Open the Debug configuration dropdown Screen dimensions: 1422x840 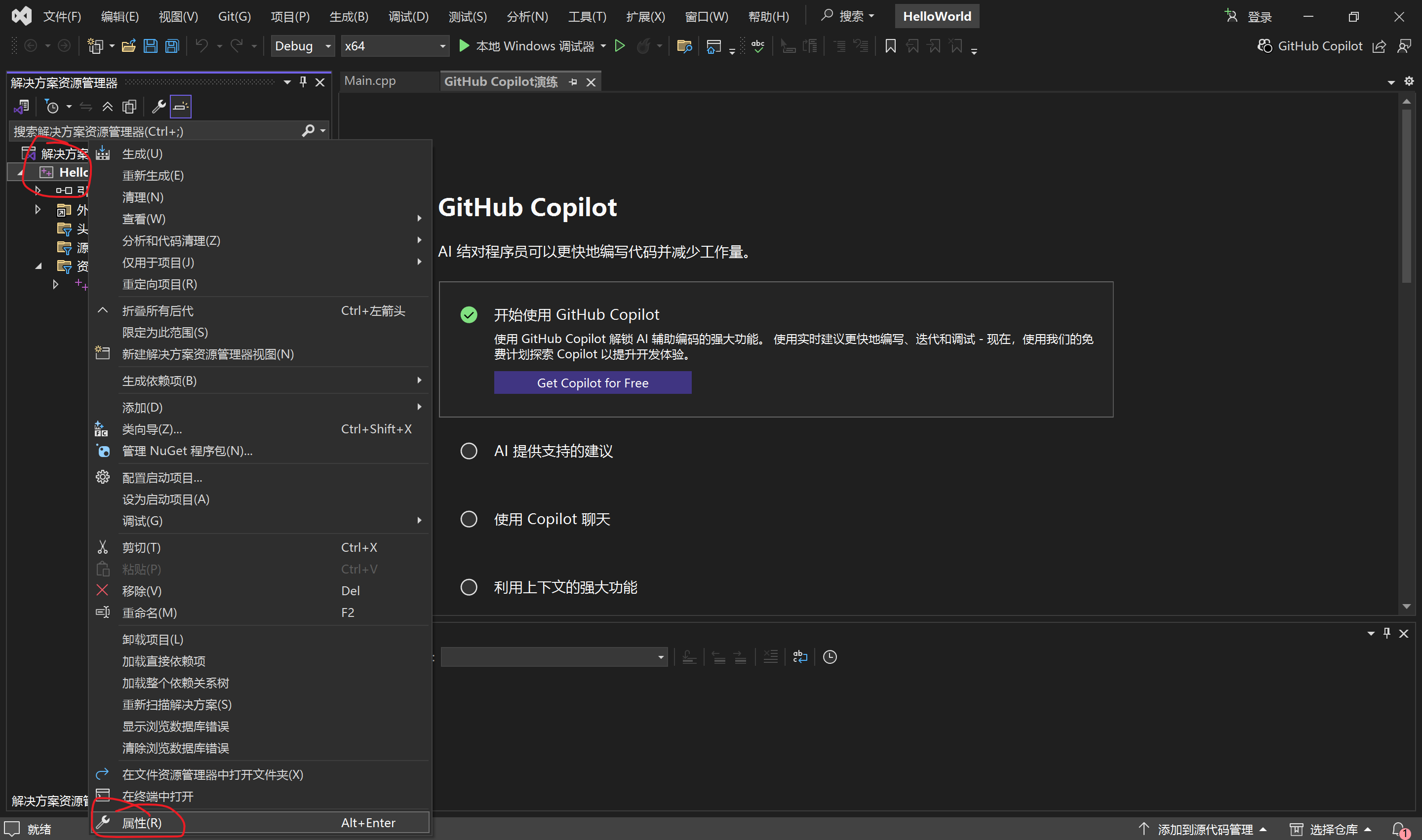coord(303,46)
